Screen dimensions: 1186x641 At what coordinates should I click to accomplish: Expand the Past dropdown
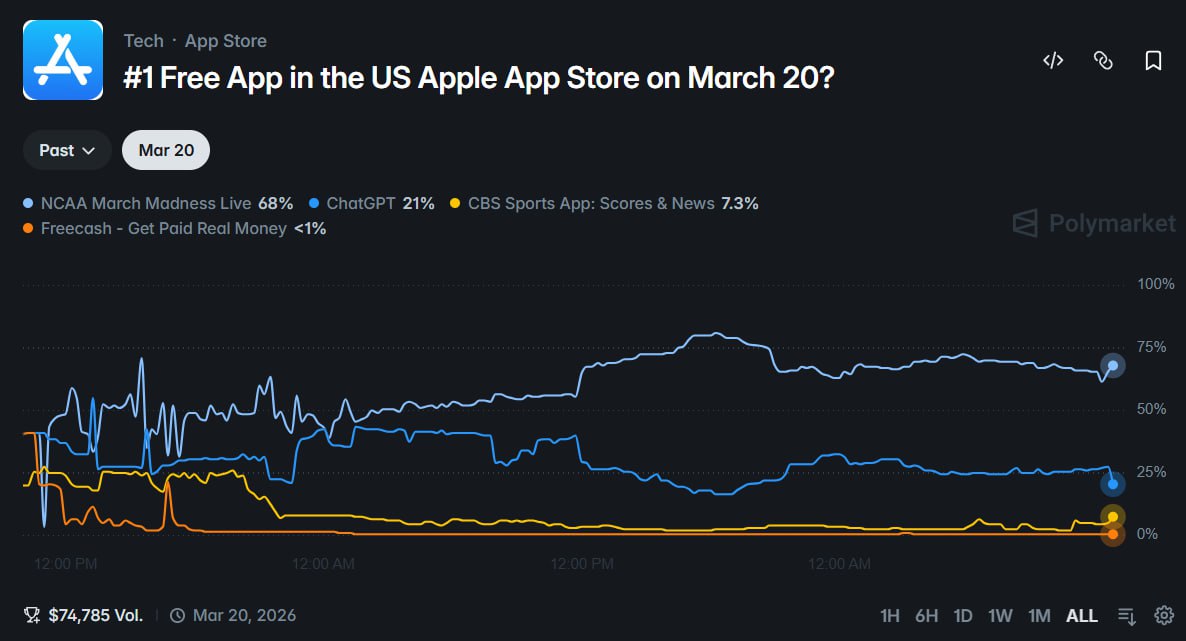pos(67,150)
